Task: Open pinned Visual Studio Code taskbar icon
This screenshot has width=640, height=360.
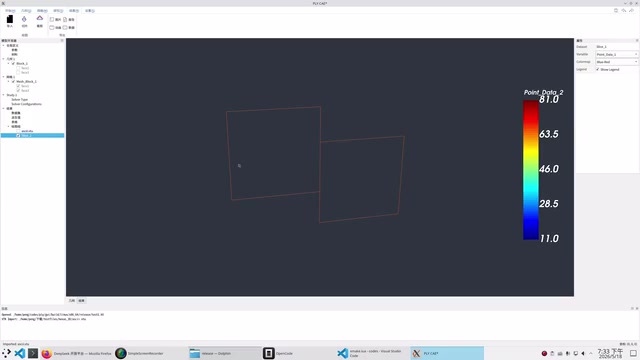Action: pos(19,353)
